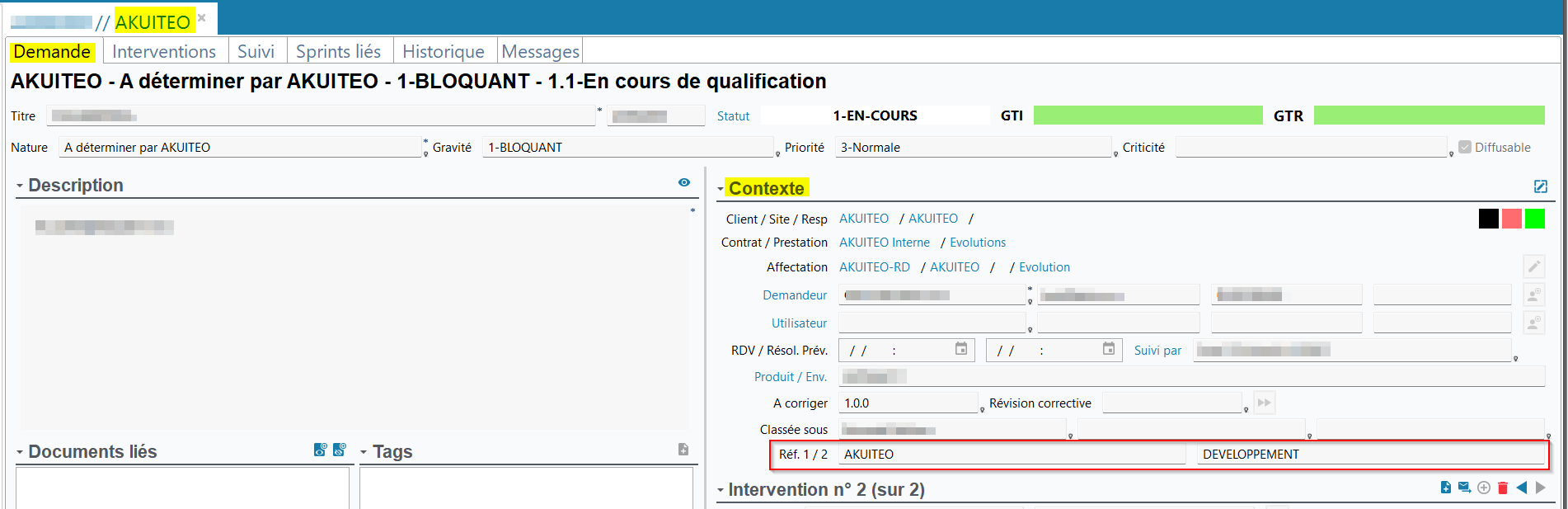Click the AKUITEO-RD affectation link

(874, 267)
